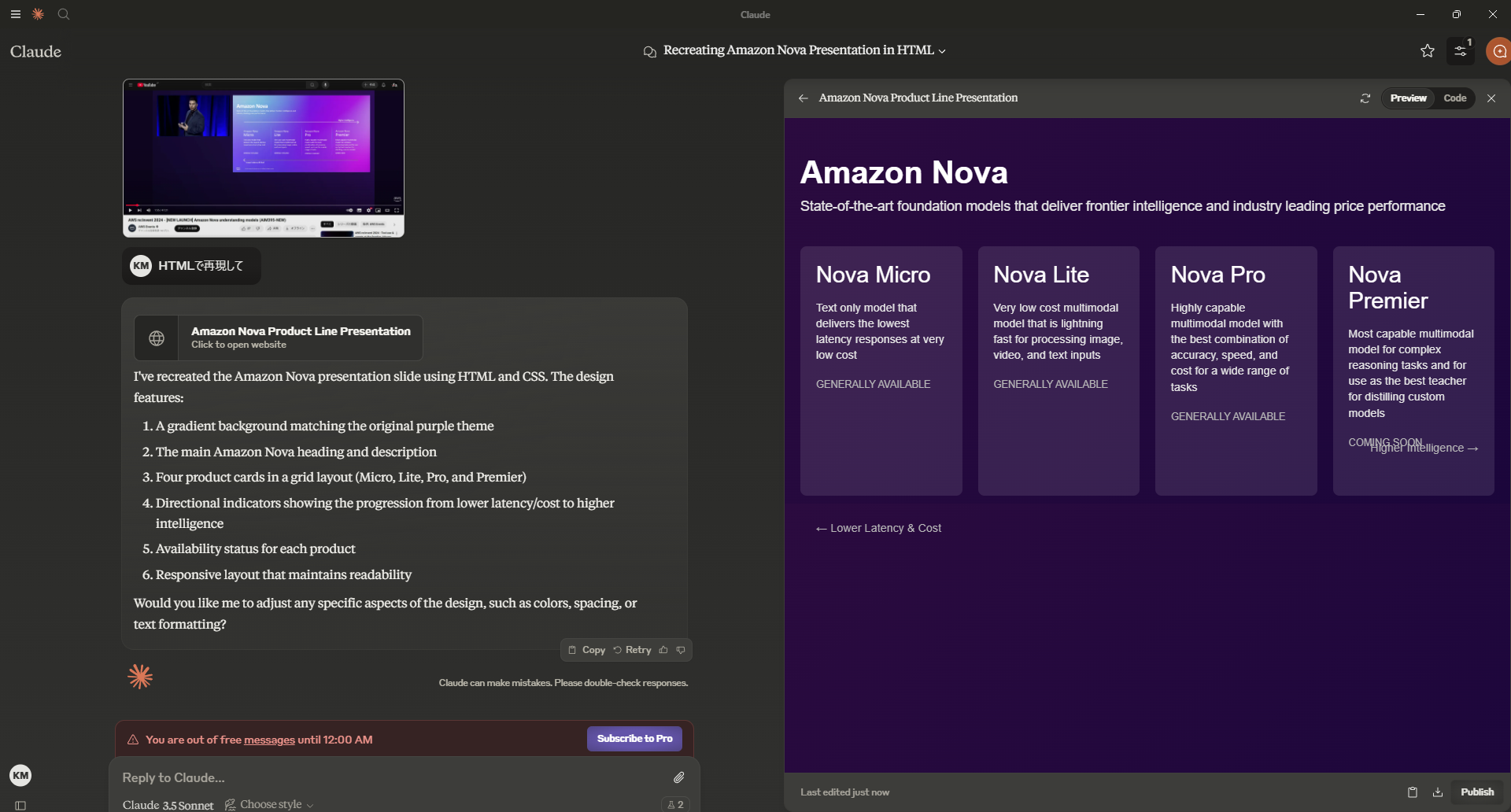
Task: Restore down the Claude window
Action: point(1457,14)
